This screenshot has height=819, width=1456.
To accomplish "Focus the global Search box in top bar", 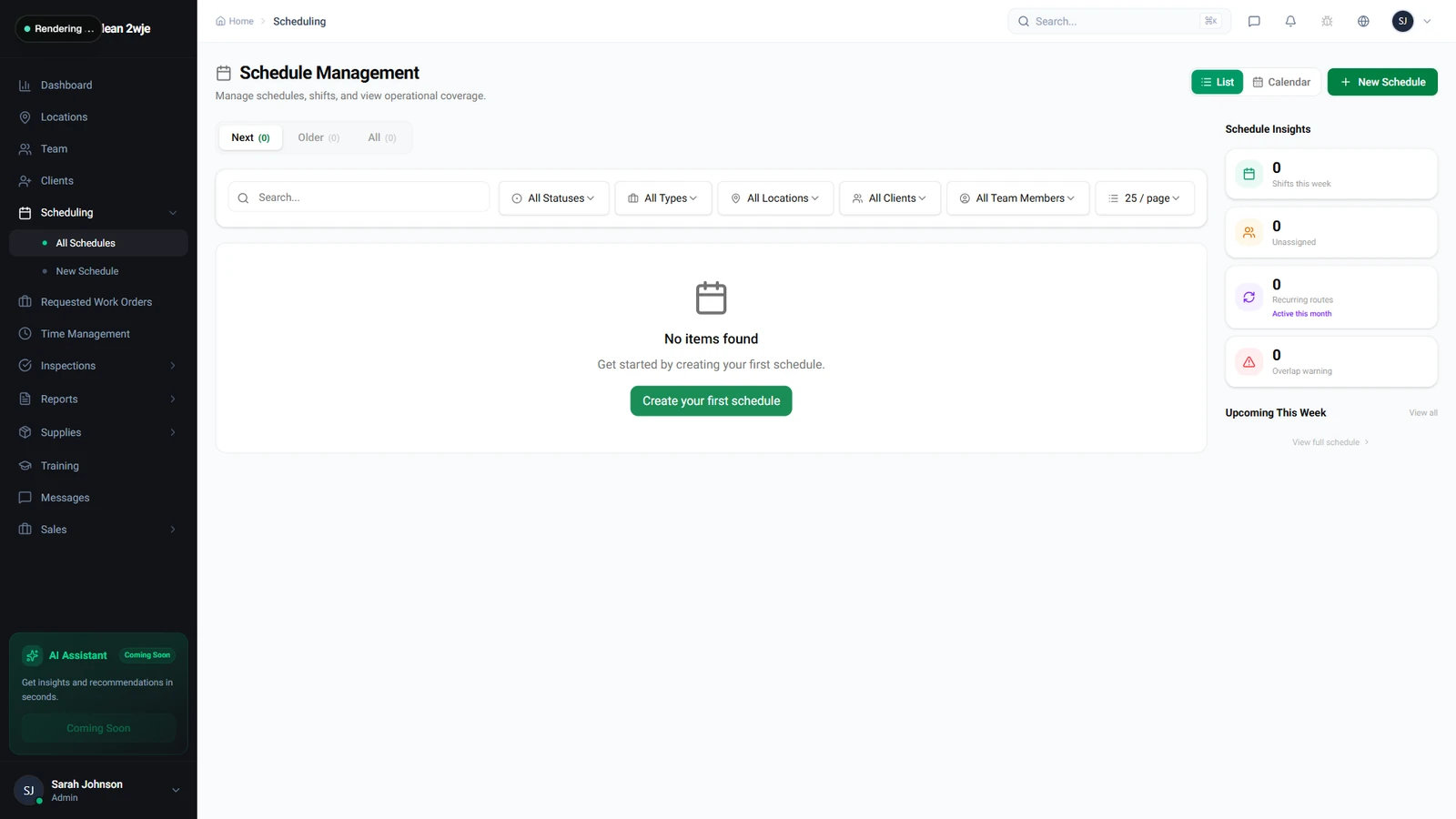I will tap(1119, 21).
